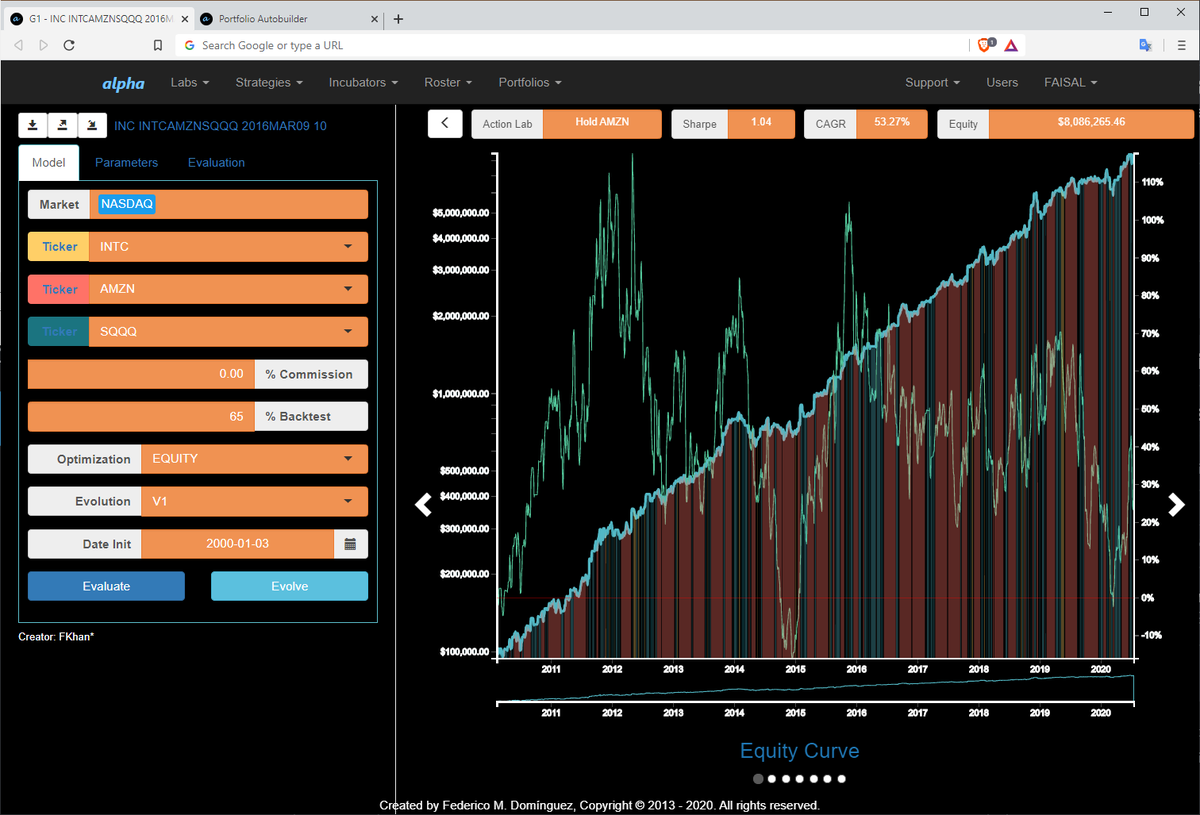Click the chart range navigator bar
This screenshot has height=815, width=1200.
[x=815, y=690]
